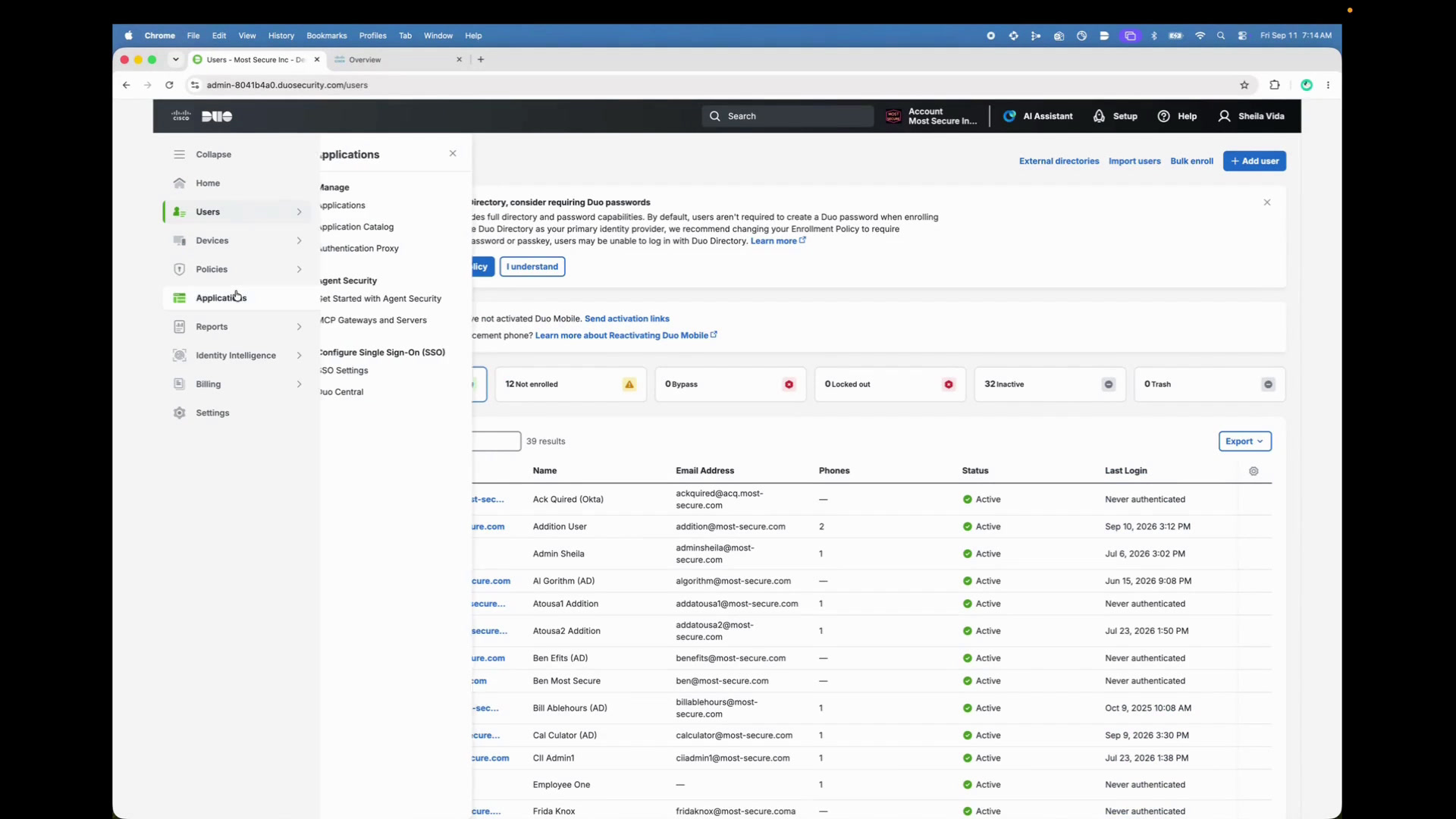Click the Add user button
This screenshot has height=819, width=1456.
pyautogui.click(x=1254, y=162)
